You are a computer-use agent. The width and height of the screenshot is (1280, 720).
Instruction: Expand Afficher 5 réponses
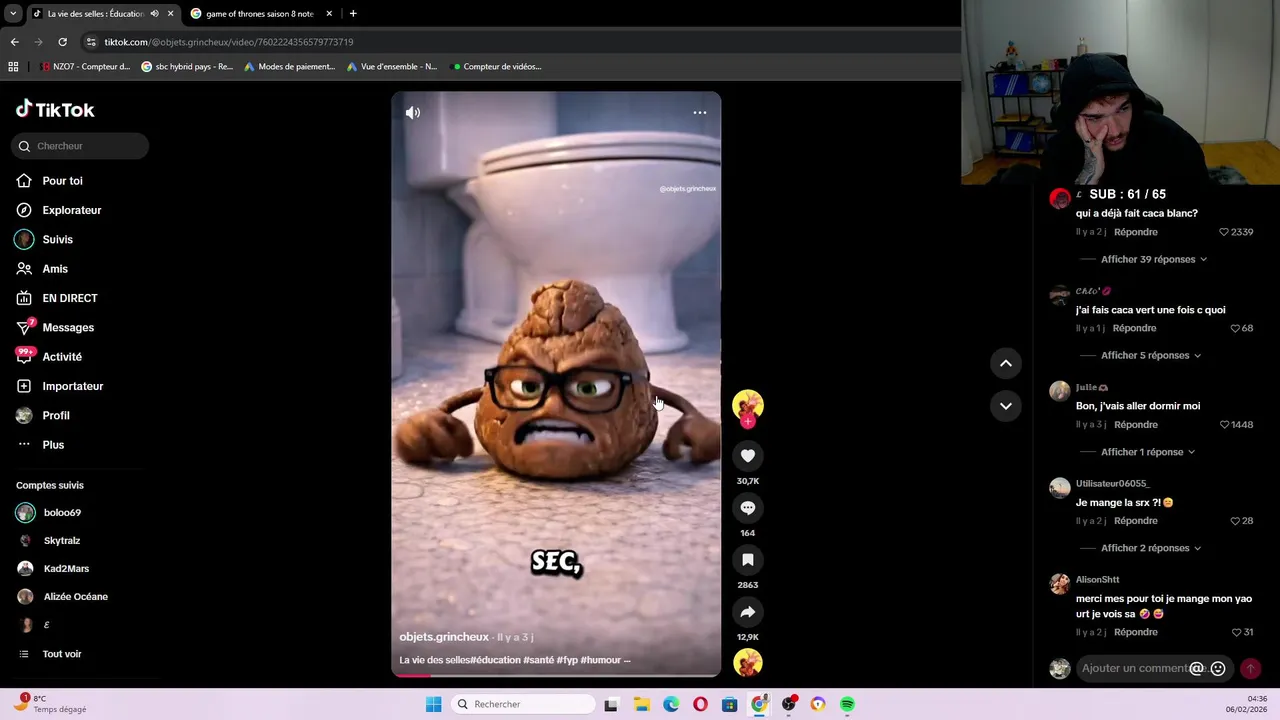(x=1151, y=356)
